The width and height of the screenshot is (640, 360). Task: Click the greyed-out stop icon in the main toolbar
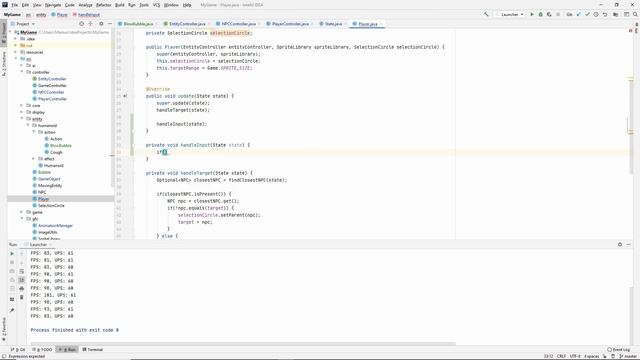tap(558, 14)
